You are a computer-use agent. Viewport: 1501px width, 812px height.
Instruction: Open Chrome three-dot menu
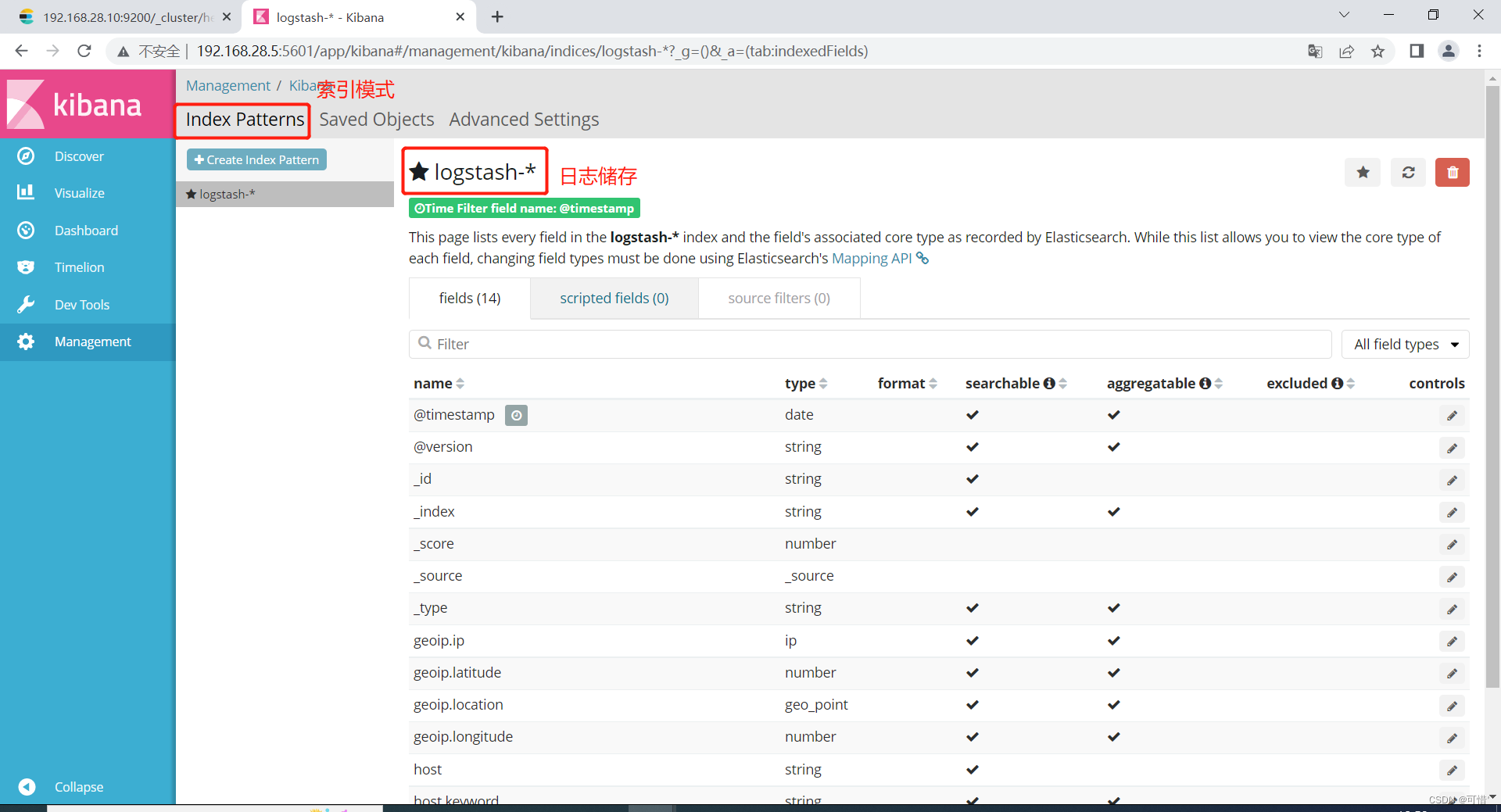(x=1479, y=51)
